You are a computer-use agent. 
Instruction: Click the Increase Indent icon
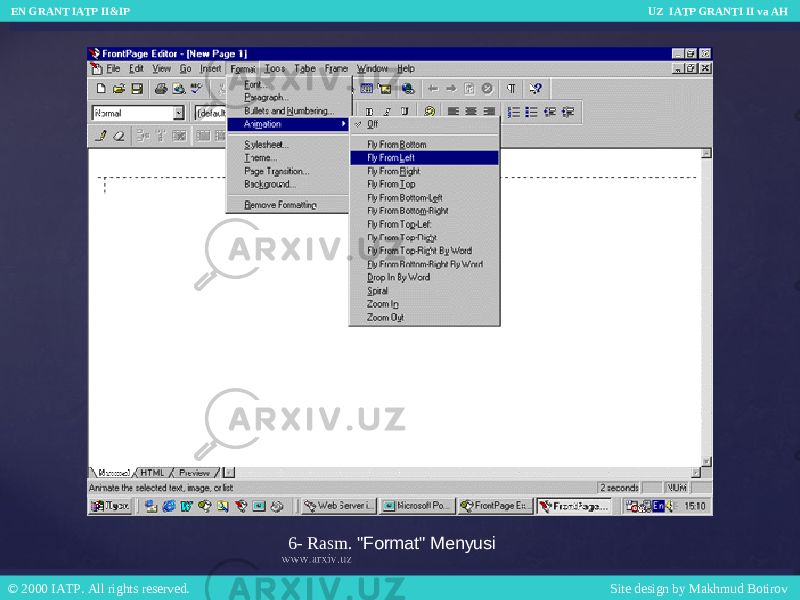point(568,112)
